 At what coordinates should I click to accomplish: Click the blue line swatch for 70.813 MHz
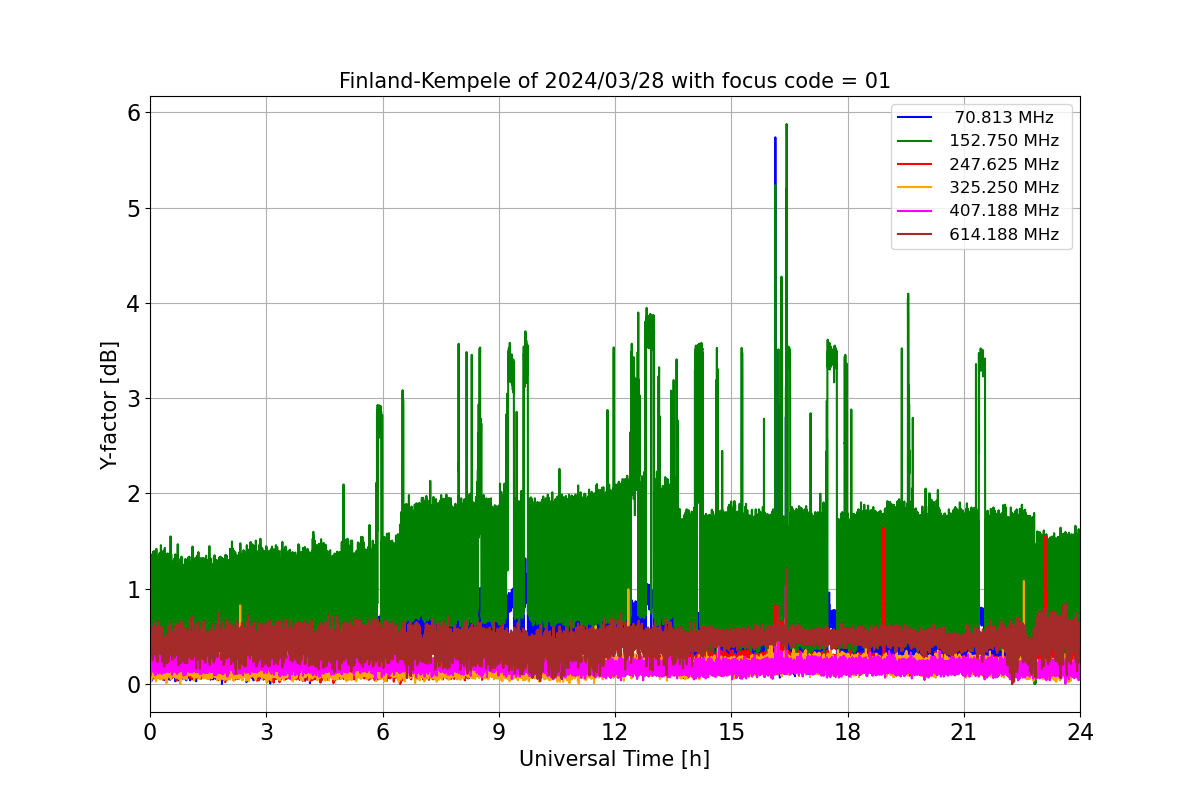click(x=915, y=117)
